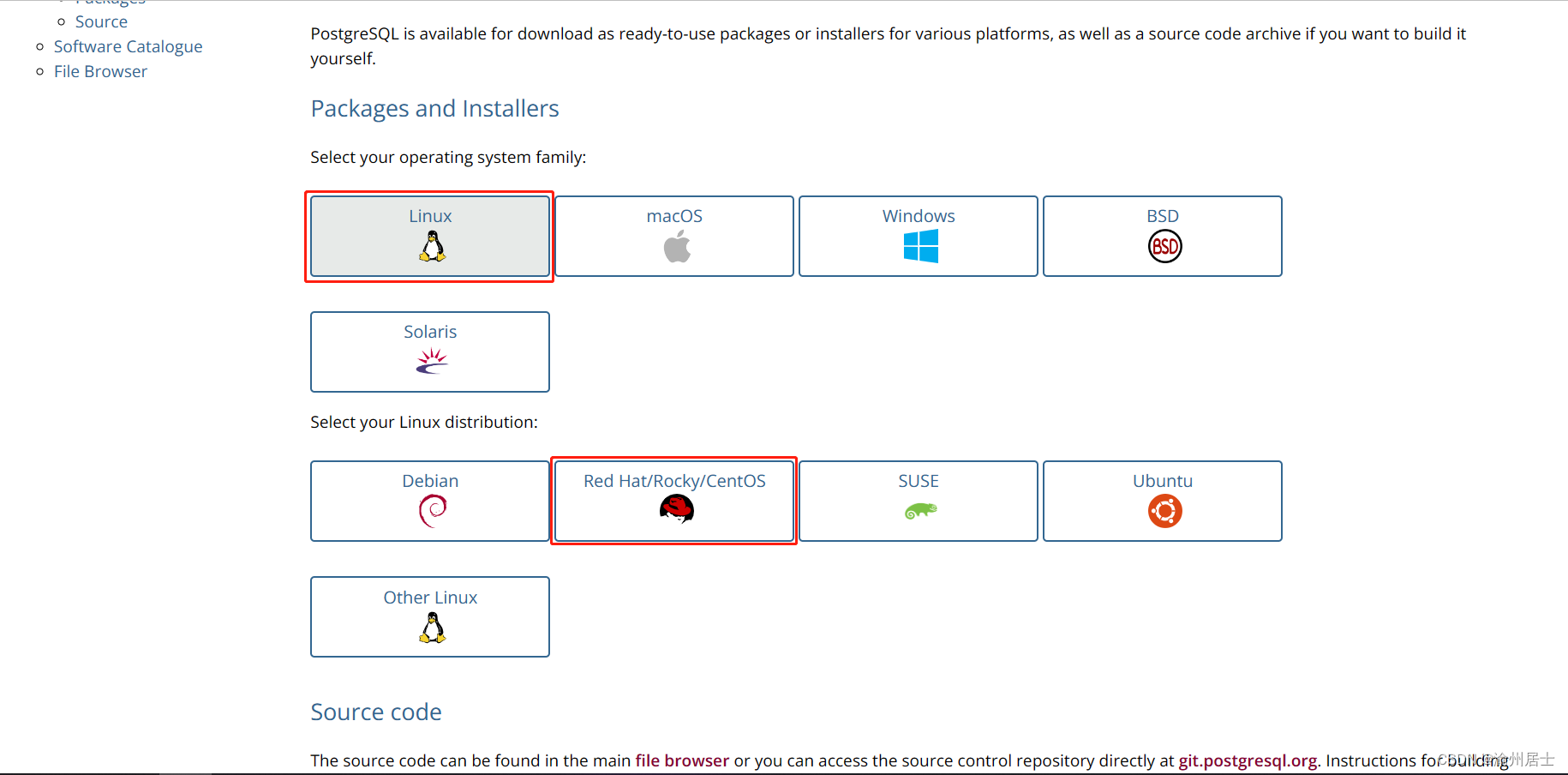The width and height of the screenshot is (1568, 775).
Task: Click the Source code heading
Action: (x=376, y=712)
